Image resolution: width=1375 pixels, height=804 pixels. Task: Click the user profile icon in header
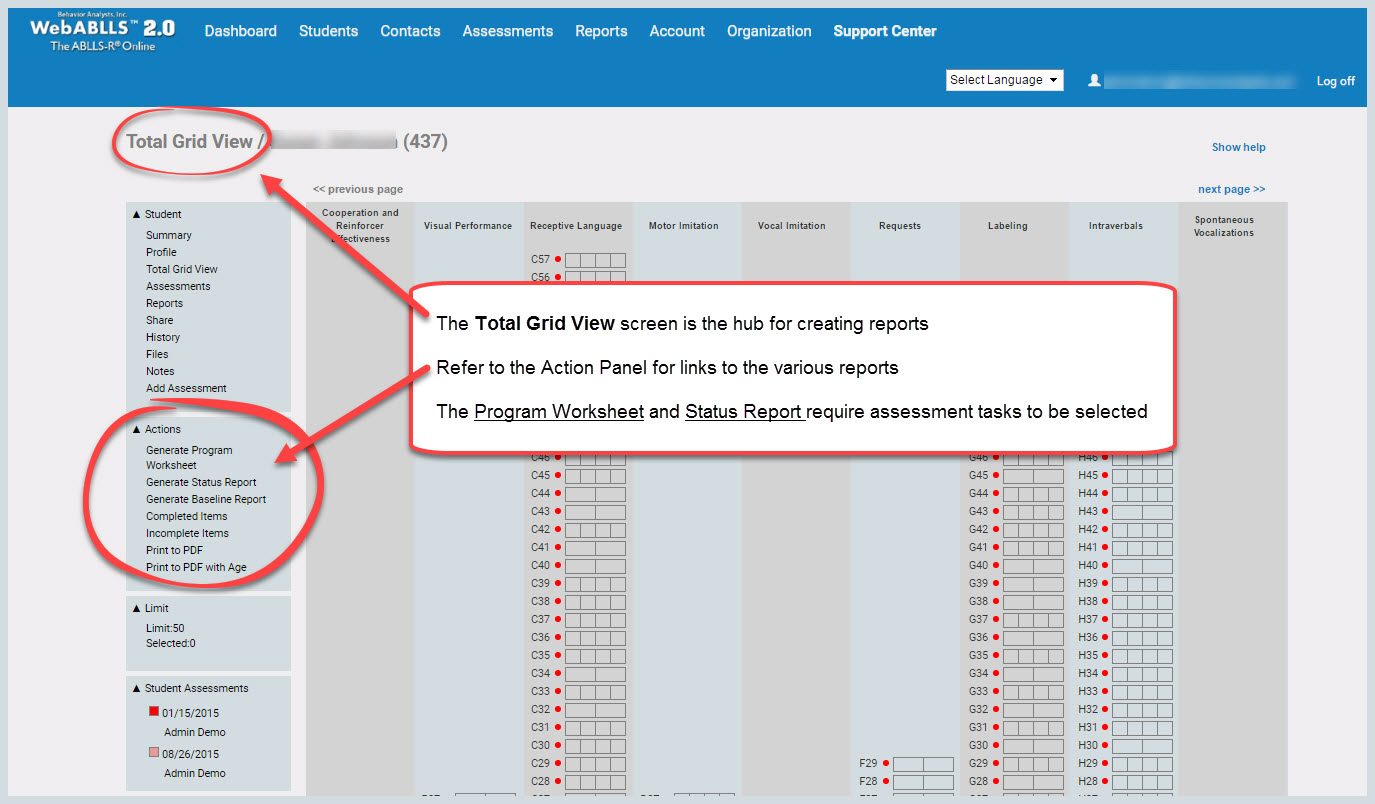tap(1094, 80)
